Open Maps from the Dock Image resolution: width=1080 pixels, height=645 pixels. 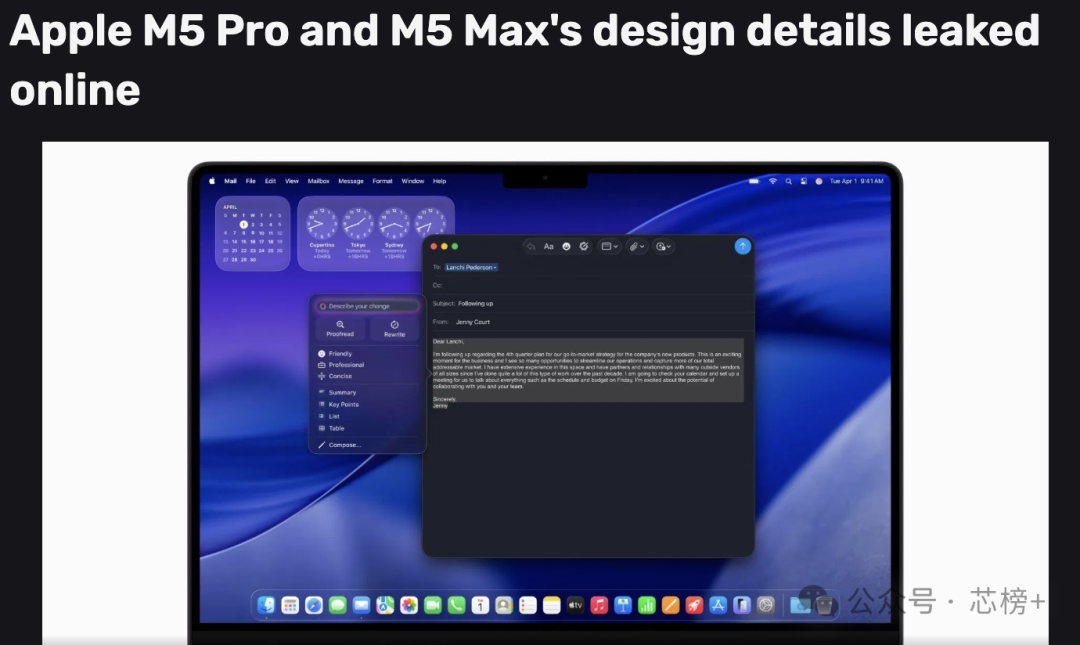pos(384,605)
